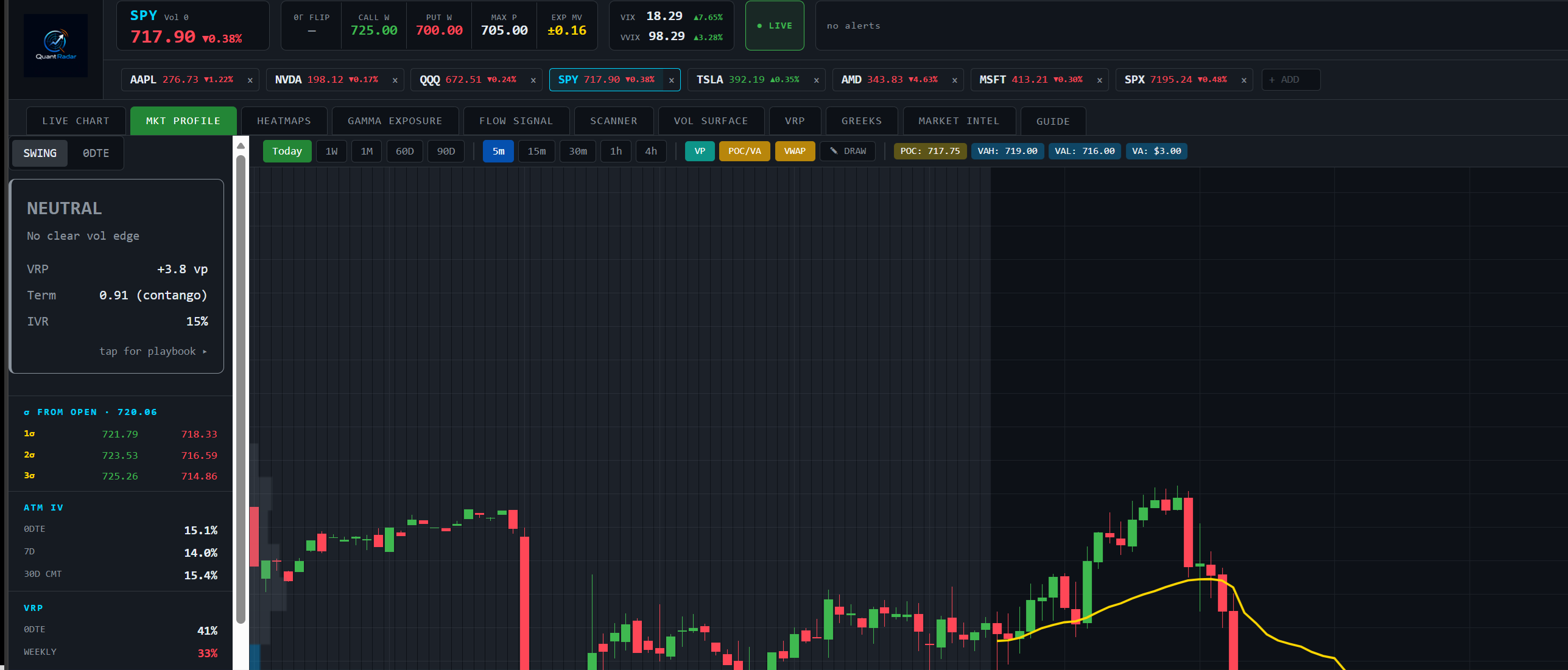This screenshot has height=670, width=1568.
Task: Select the Today range
Action: [287, 152]
